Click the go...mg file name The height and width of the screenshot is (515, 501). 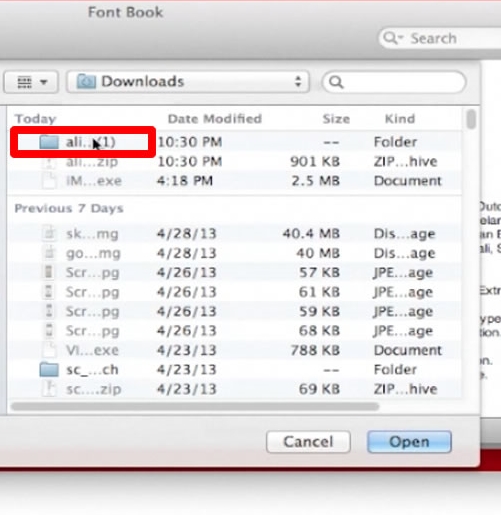pyautogui.click(x=93, y=253)
